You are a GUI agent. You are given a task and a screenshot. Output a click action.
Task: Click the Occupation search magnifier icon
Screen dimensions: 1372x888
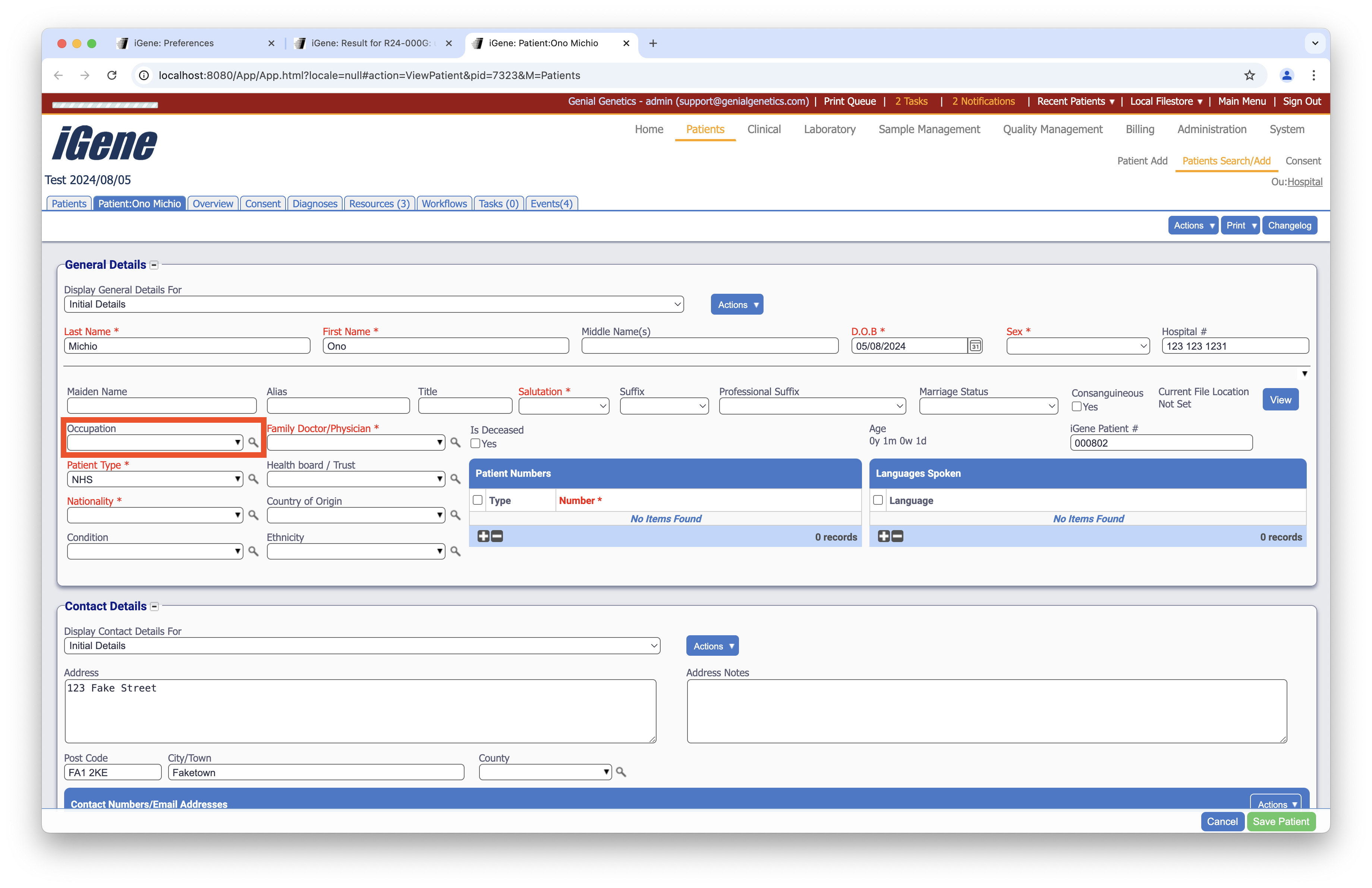pos(253,443)
